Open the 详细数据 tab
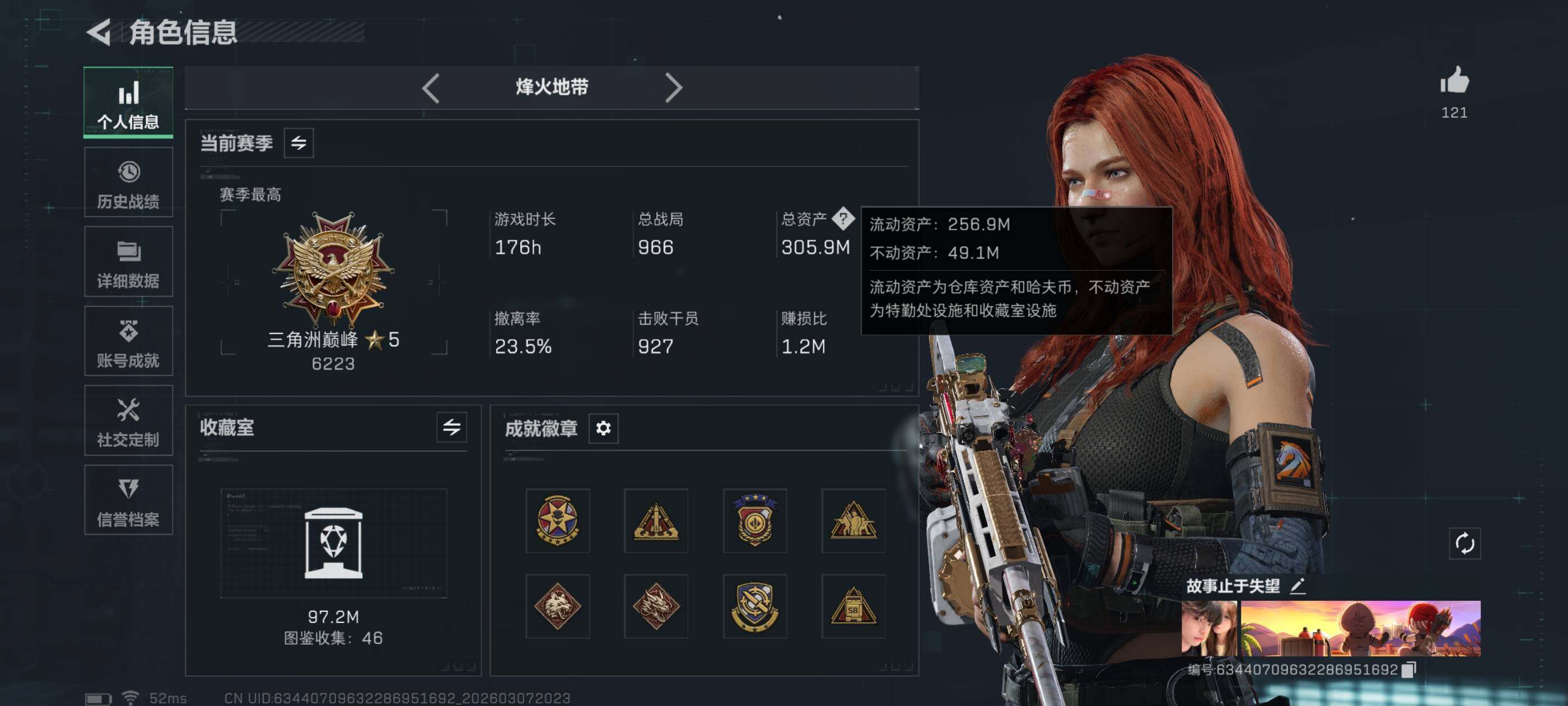 [128, 261]
